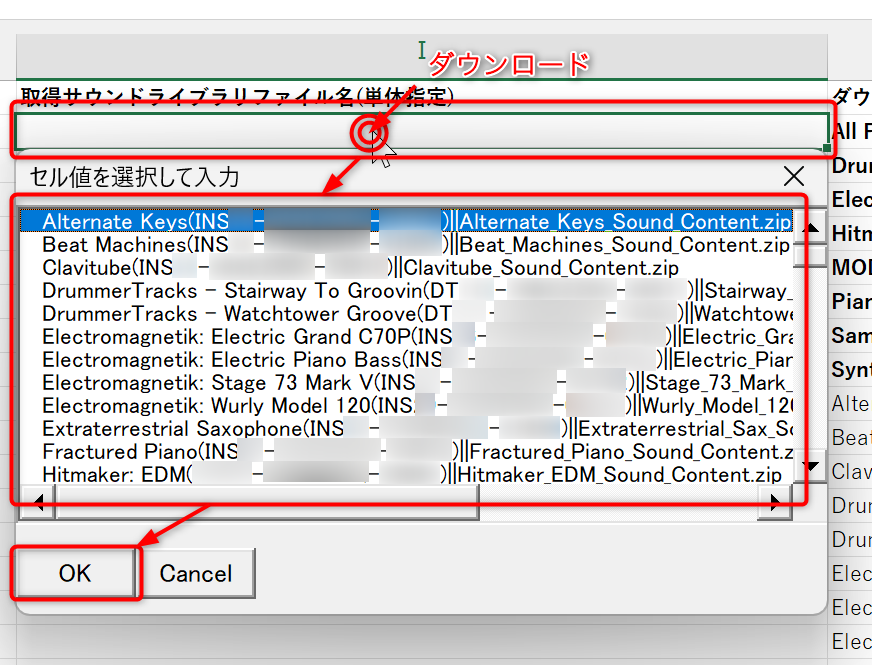Click the horizontal scrollbar right arrow
This screenshot has height=665, width=872.
775,503
